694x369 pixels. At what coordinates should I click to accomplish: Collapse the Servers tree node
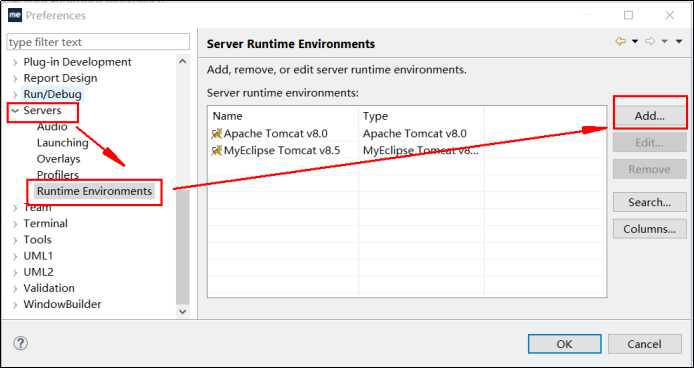tap(15, 111)
